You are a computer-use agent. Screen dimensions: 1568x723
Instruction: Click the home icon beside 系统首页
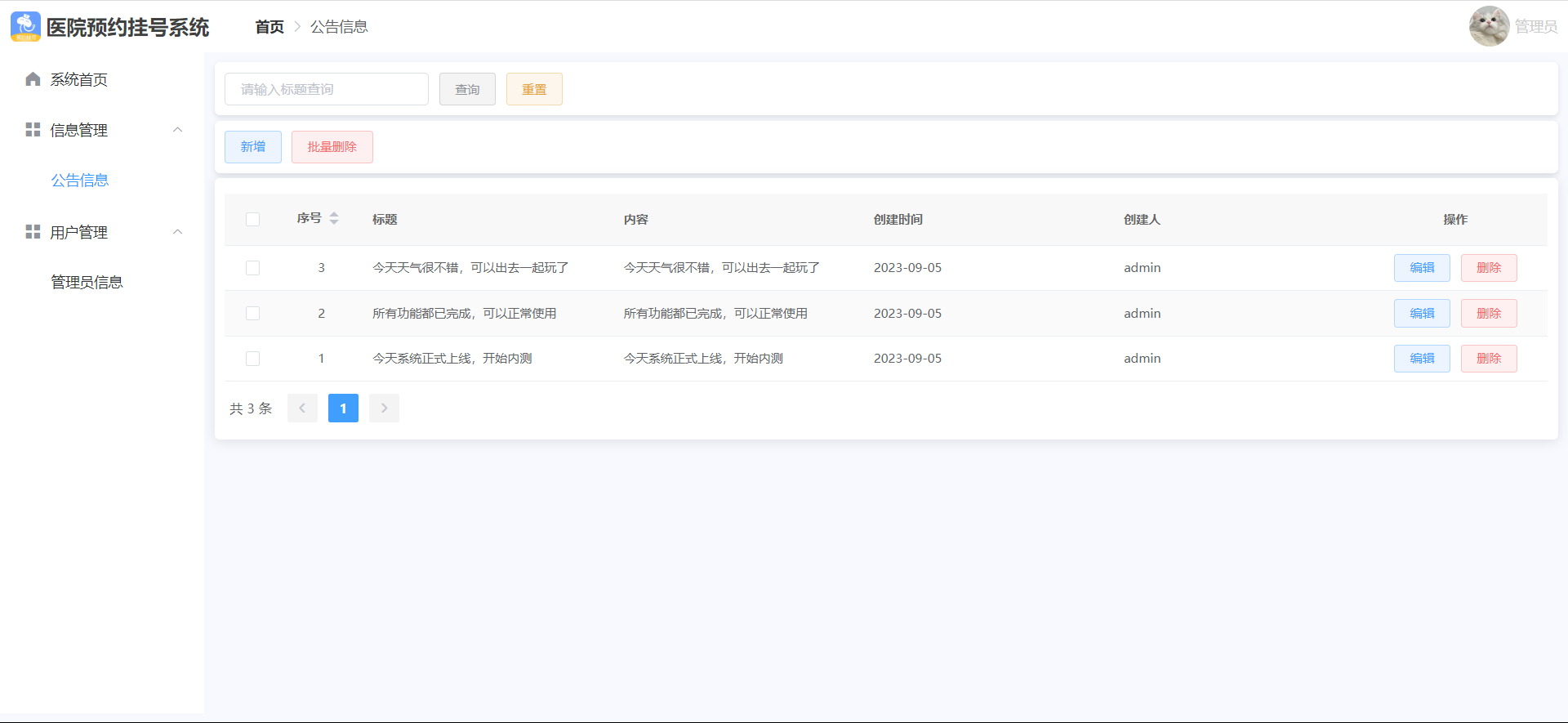[33, 79]
